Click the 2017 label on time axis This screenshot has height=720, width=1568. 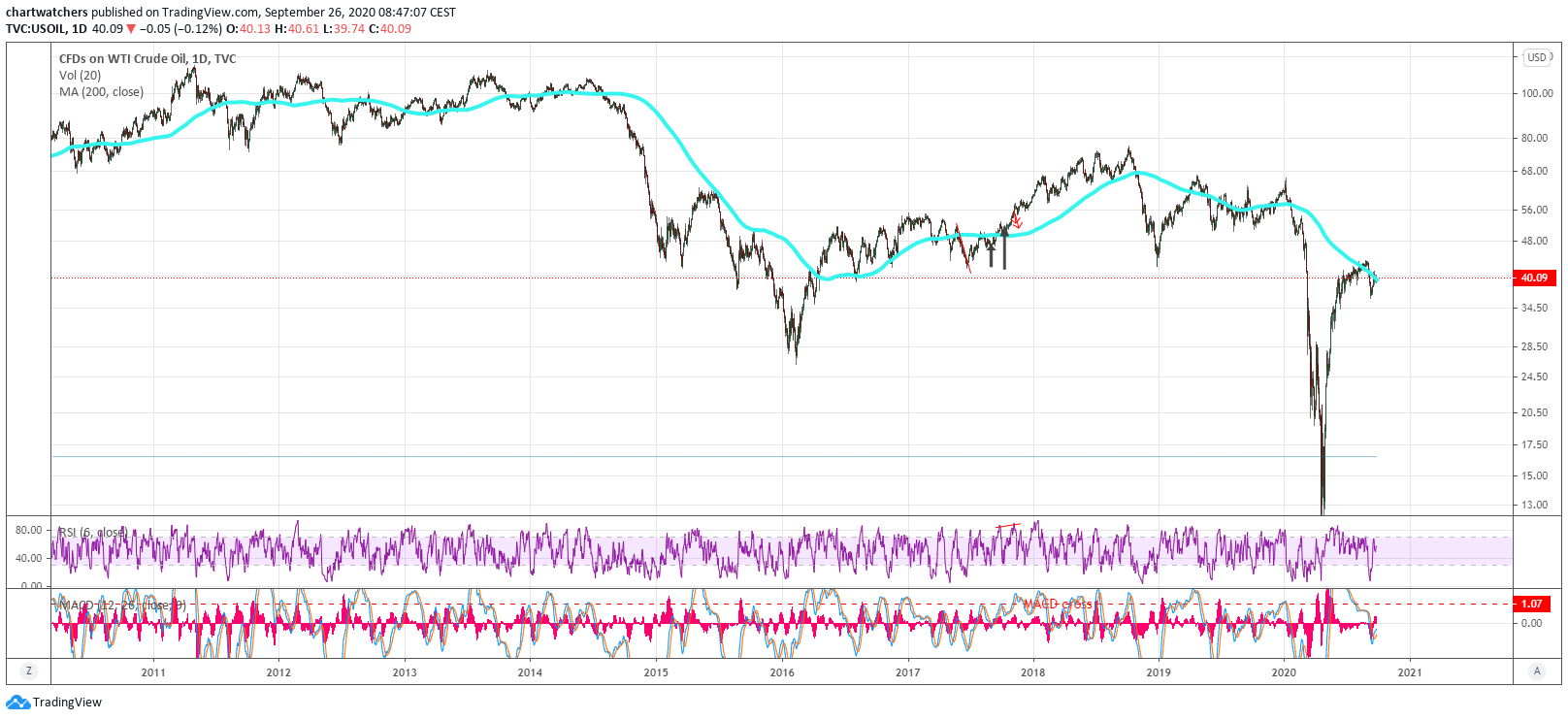(x=907, y=672)
